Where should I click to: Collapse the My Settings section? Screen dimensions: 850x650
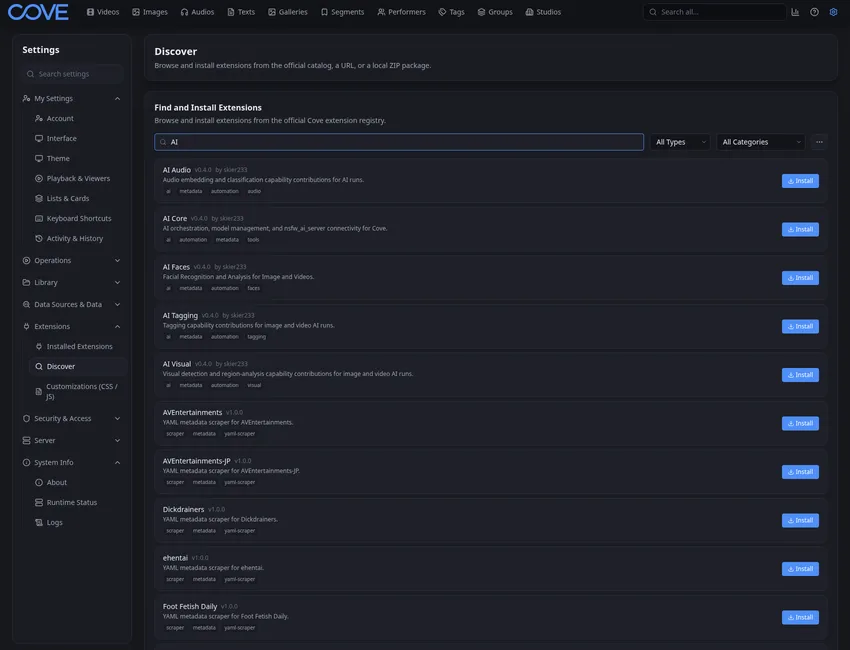(x=117, y=99)
